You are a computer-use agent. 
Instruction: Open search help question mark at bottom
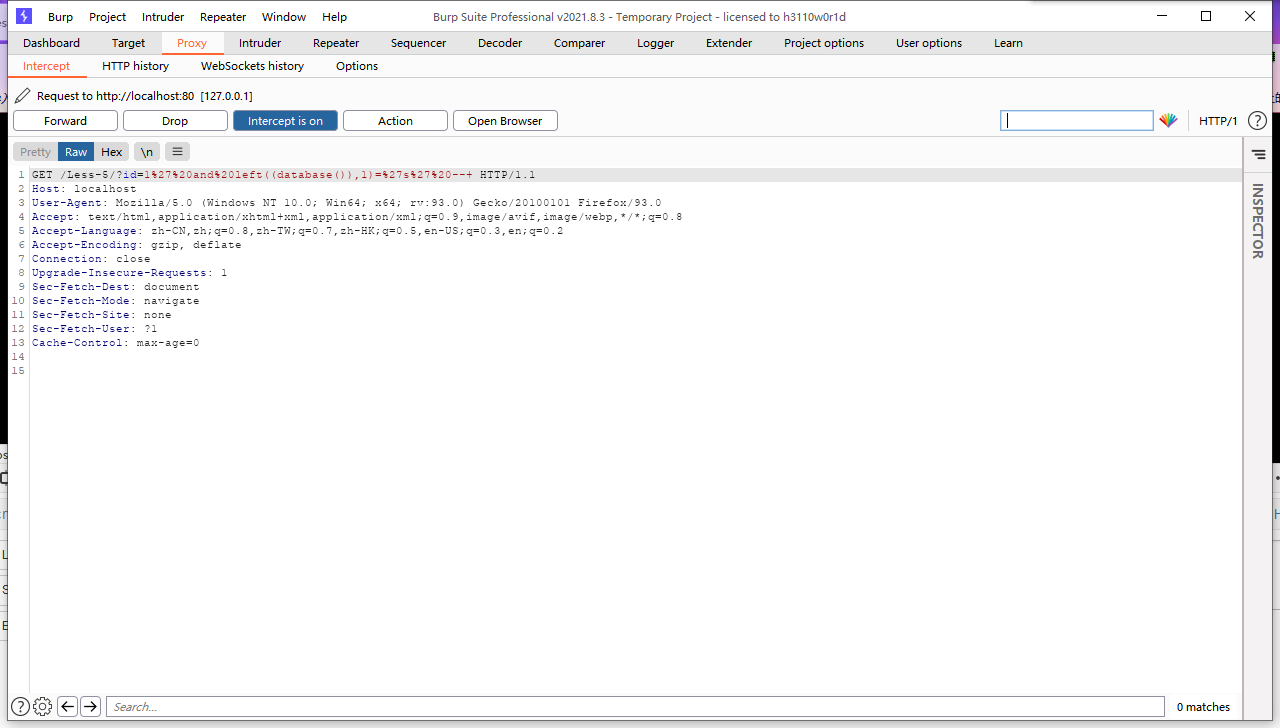coord(19,707)
